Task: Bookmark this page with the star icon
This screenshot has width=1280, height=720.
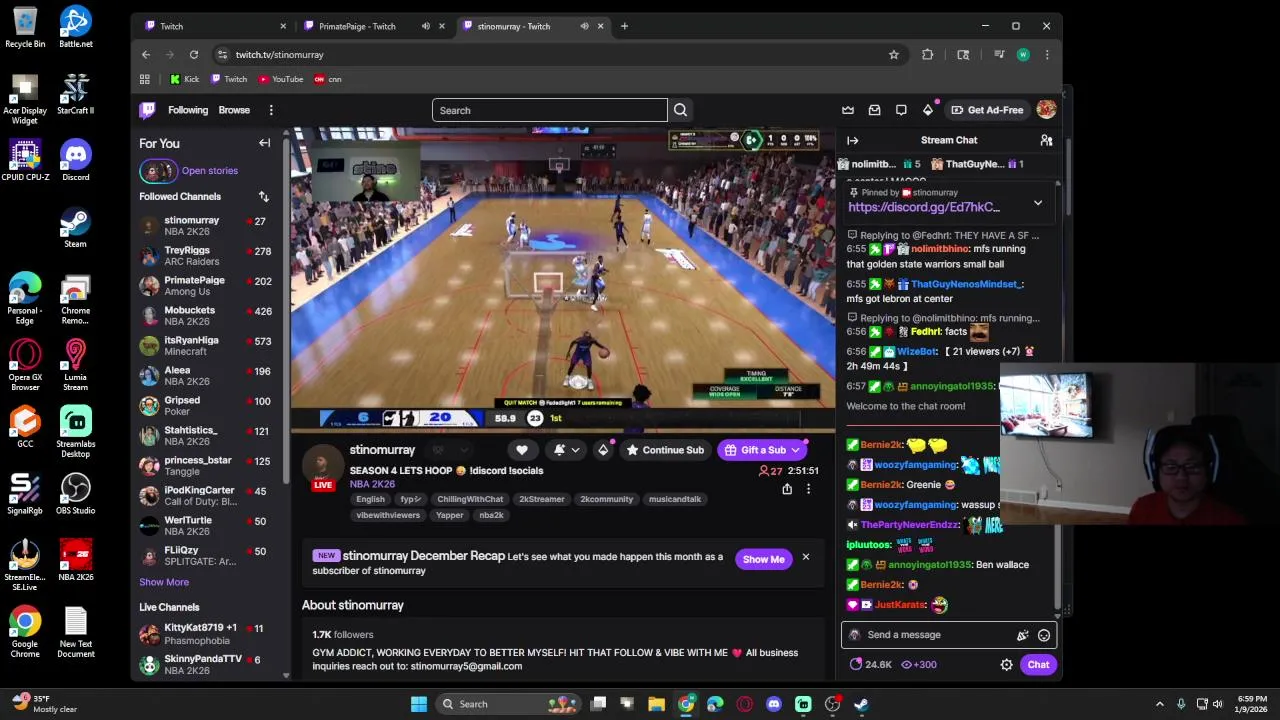Action: click(x=894, y=55)
